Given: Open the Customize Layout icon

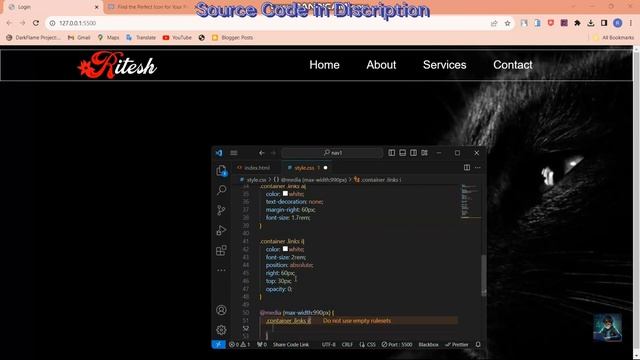Looking at the screenshot, I should pos(424,153).
